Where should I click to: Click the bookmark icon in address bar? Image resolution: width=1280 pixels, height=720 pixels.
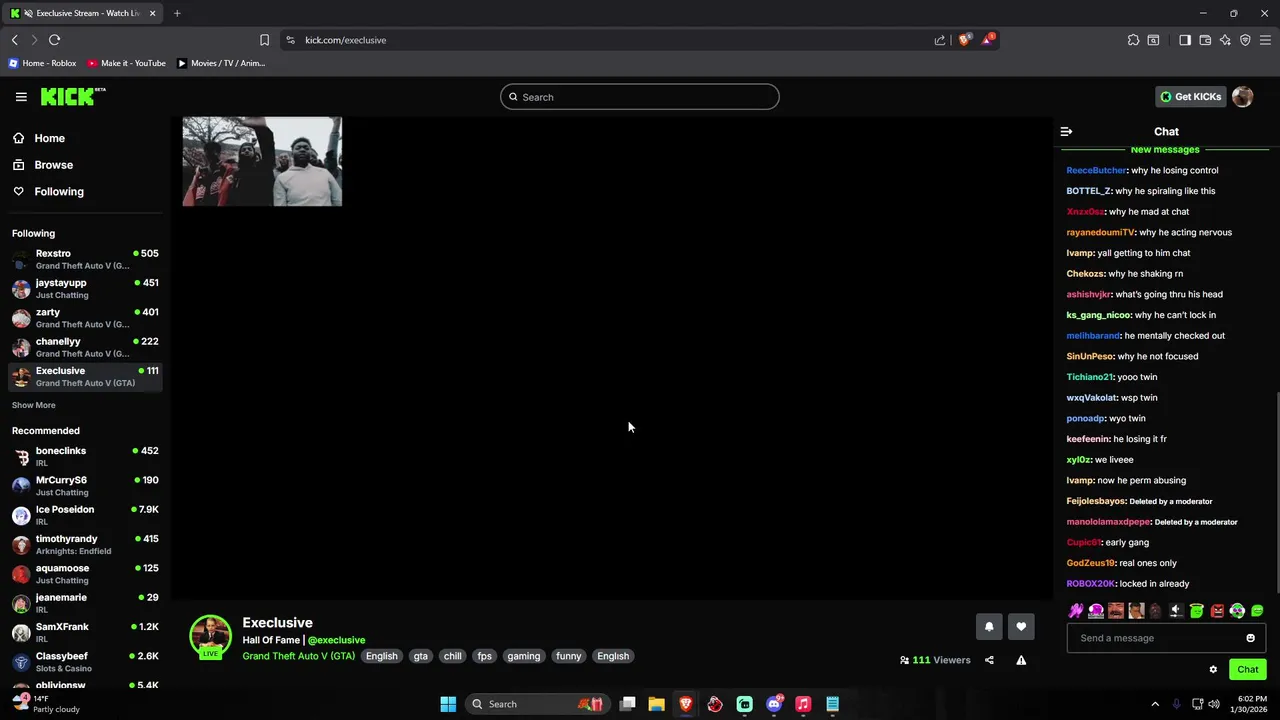264,40
